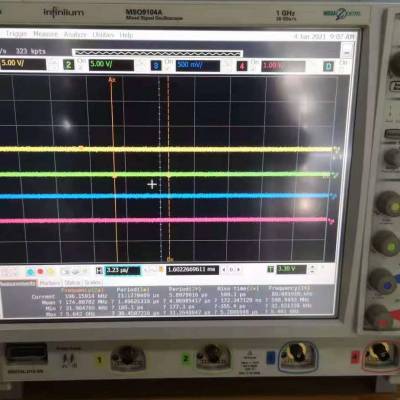
Task: Open the Utilities menu
Action: 103,34
